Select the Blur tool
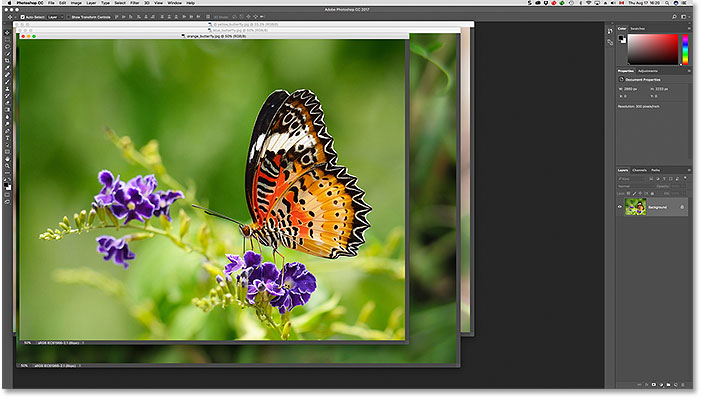 point(7,116)
